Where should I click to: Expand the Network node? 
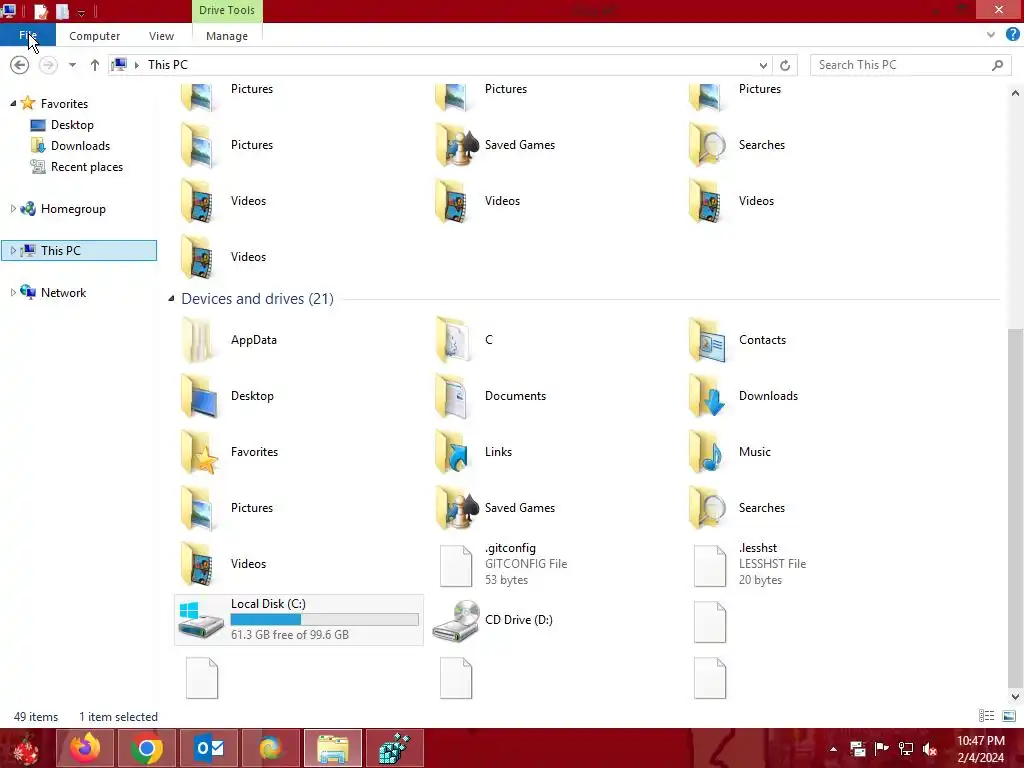coord(13,293)
